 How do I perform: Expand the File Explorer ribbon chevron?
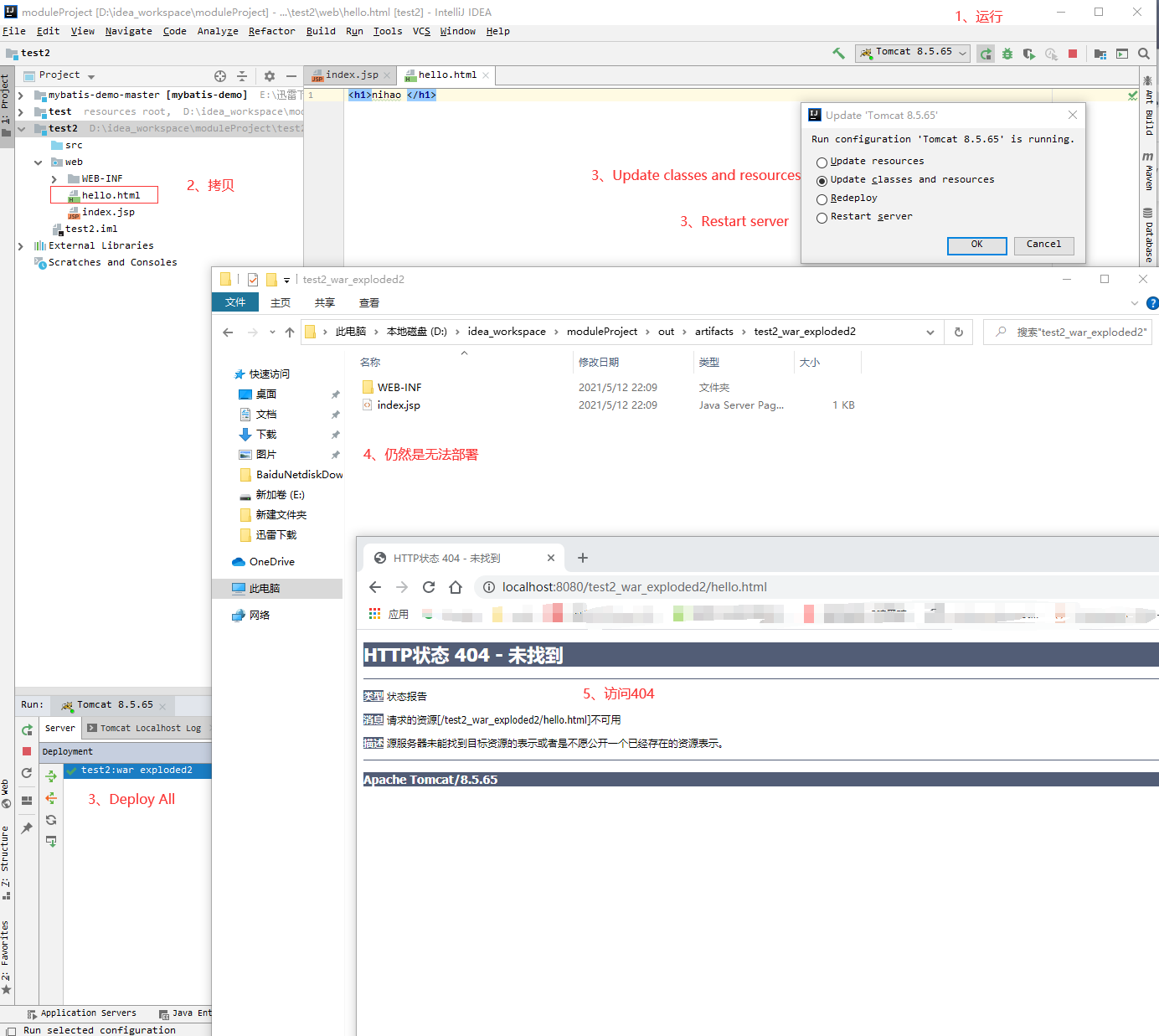[x=1135, y=303]
